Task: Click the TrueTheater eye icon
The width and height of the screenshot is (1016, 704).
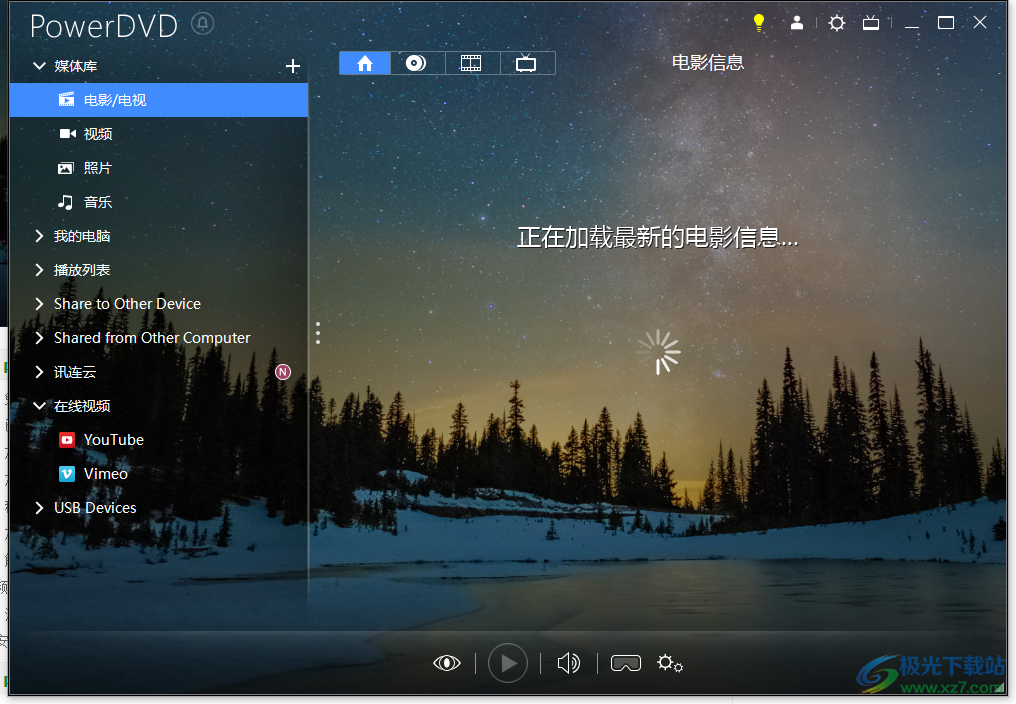Action: 446,663
